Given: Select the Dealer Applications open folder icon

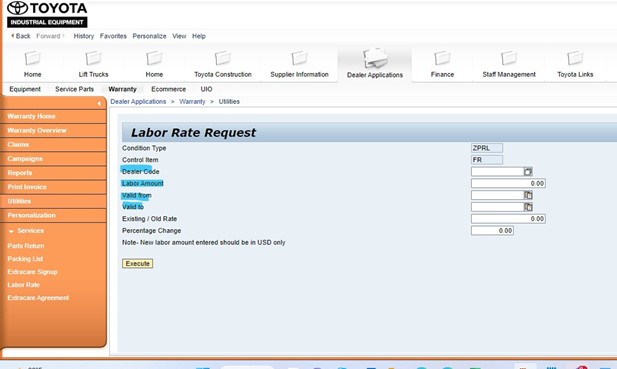Looking at the screenshot, I should point(375,58).
